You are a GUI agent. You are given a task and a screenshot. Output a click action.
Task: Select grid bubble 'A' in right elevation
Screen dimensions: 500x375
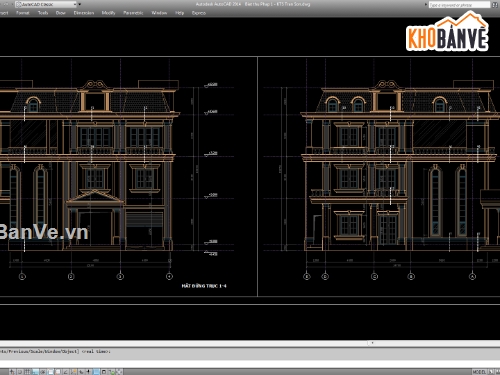click(472, 276)
